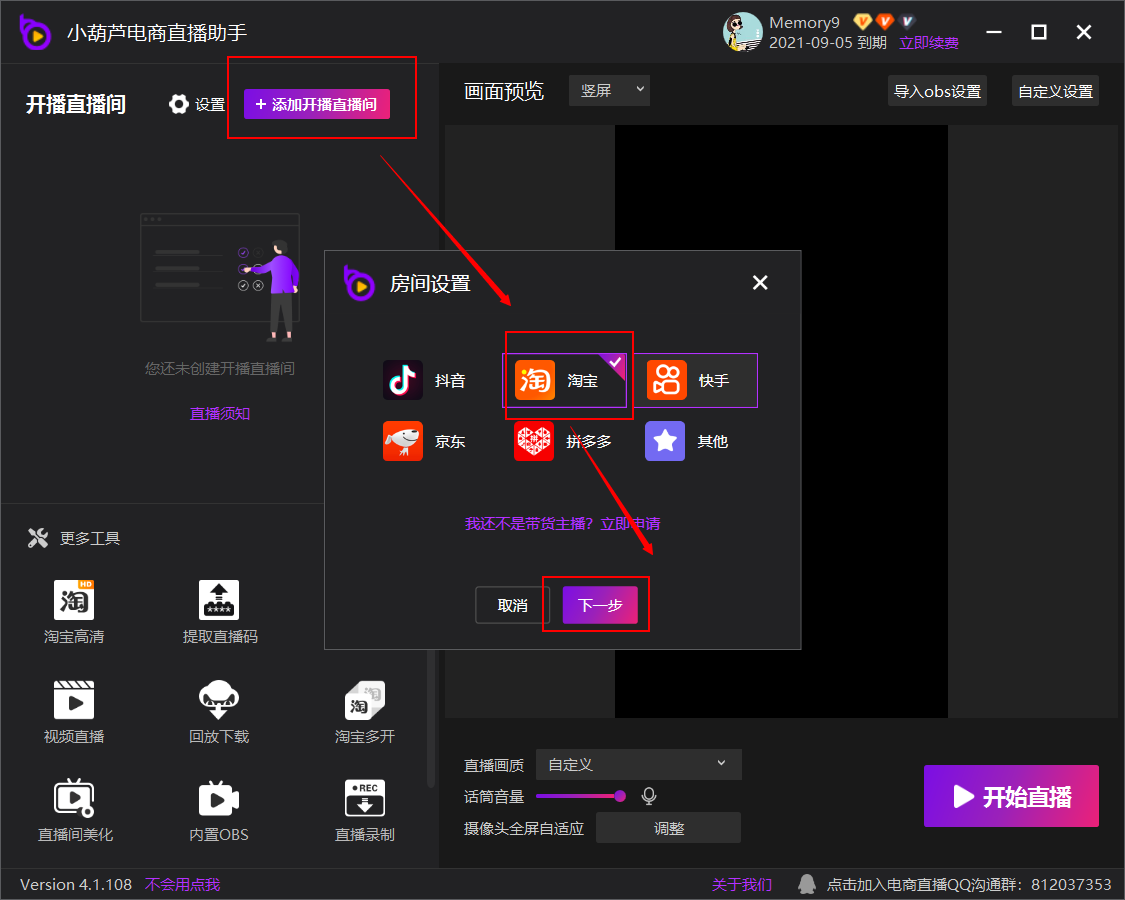The width and height of the screenshot is (1125, 900).
Task: Open the 竖屏 orientation dropdown
Action: coord(609,90)
